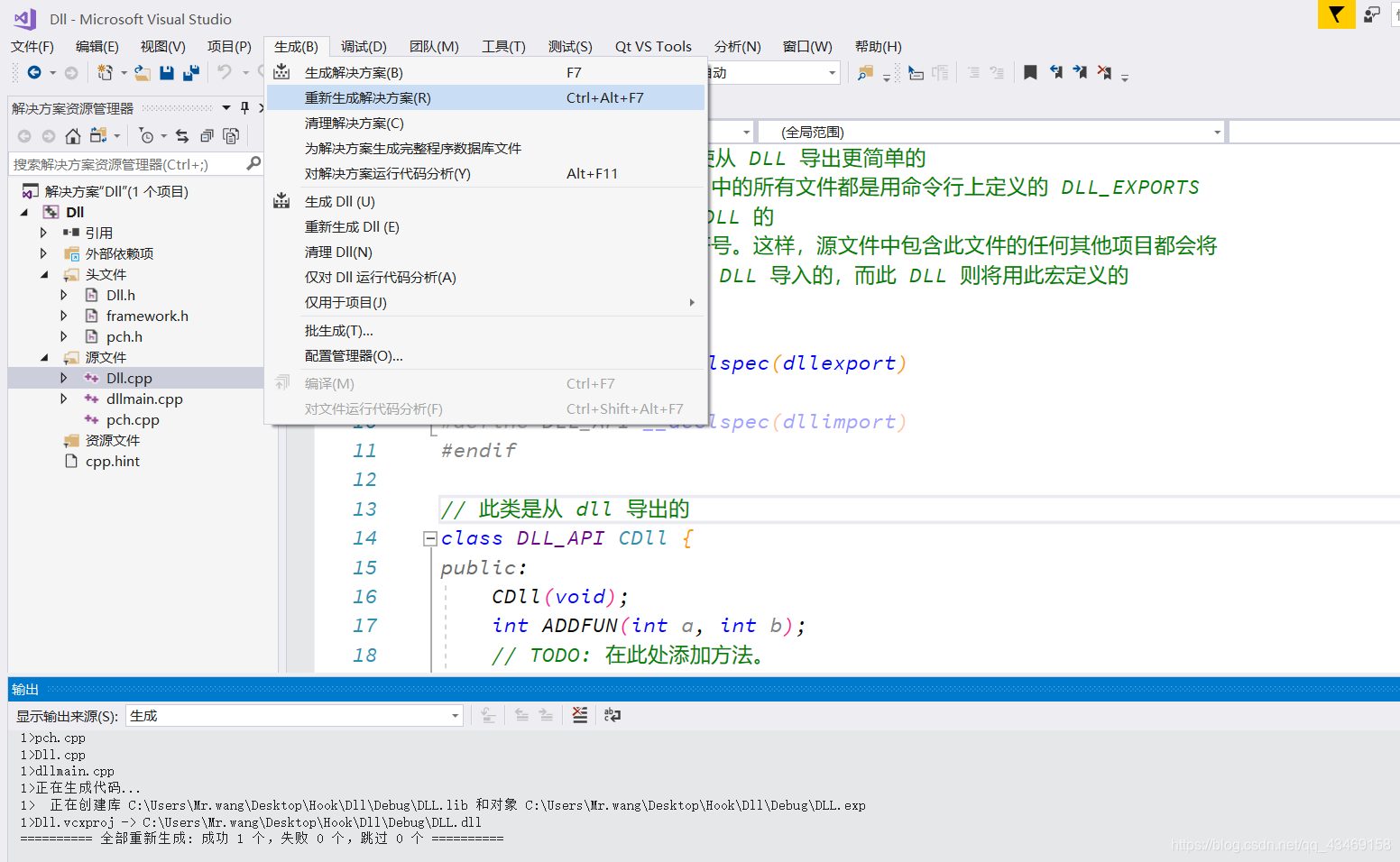Open 批生成(T)... dialog
This screenshot has width=1400, height=862.
pyautogui.click(x=485, y=331)
